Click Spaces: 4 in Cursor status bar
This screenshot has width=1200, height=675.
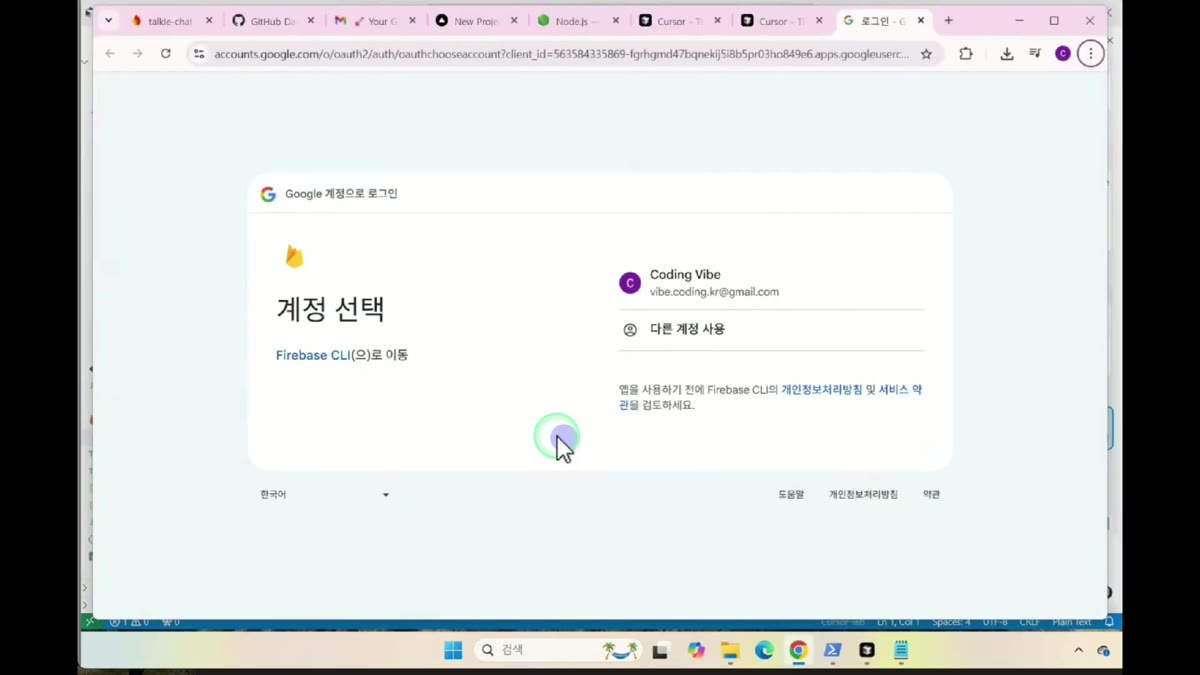tap(951, 622)
